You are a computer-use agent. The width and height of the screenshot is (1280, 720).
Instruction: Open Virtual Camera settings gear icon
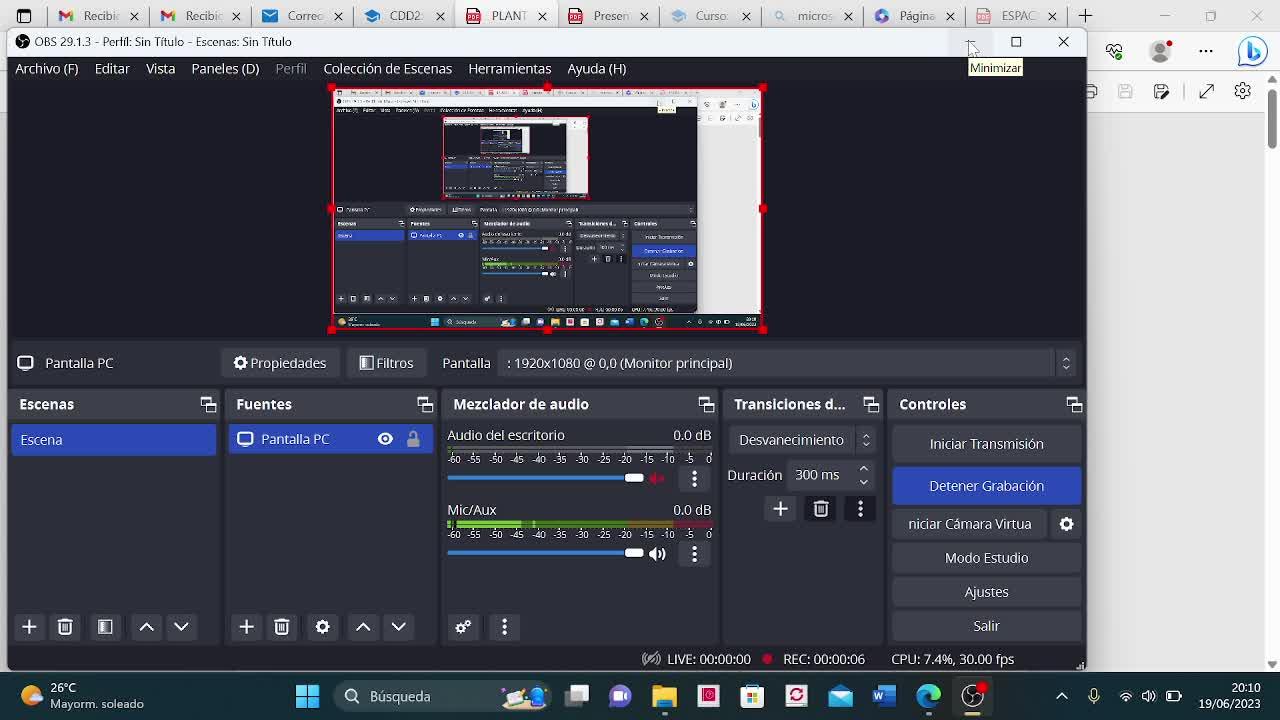pos(1066,524)
